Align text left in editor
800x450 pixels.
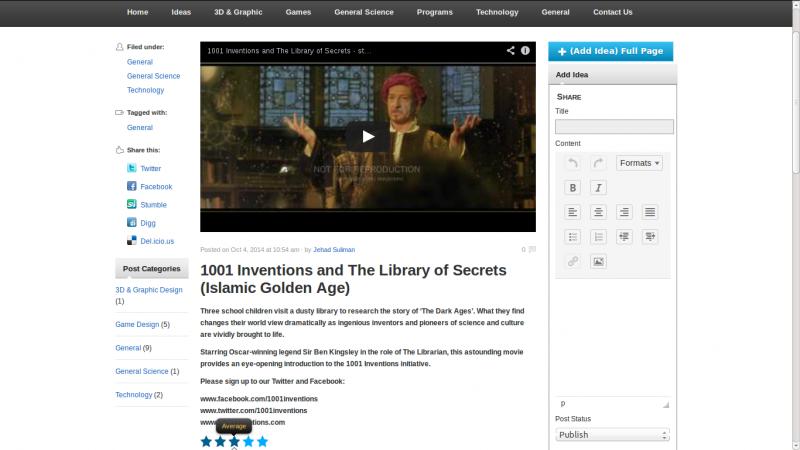click(x=572, y=212)
